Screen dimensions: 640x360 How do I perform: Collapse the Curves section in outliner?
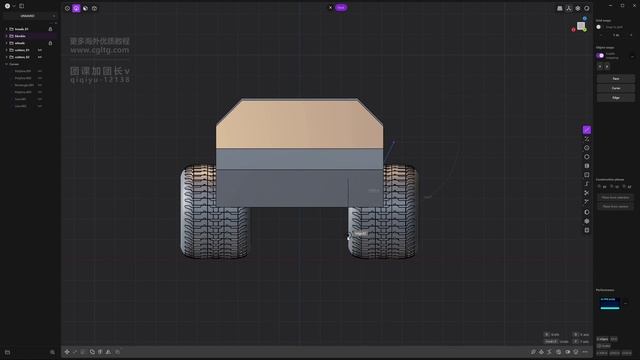7,64
